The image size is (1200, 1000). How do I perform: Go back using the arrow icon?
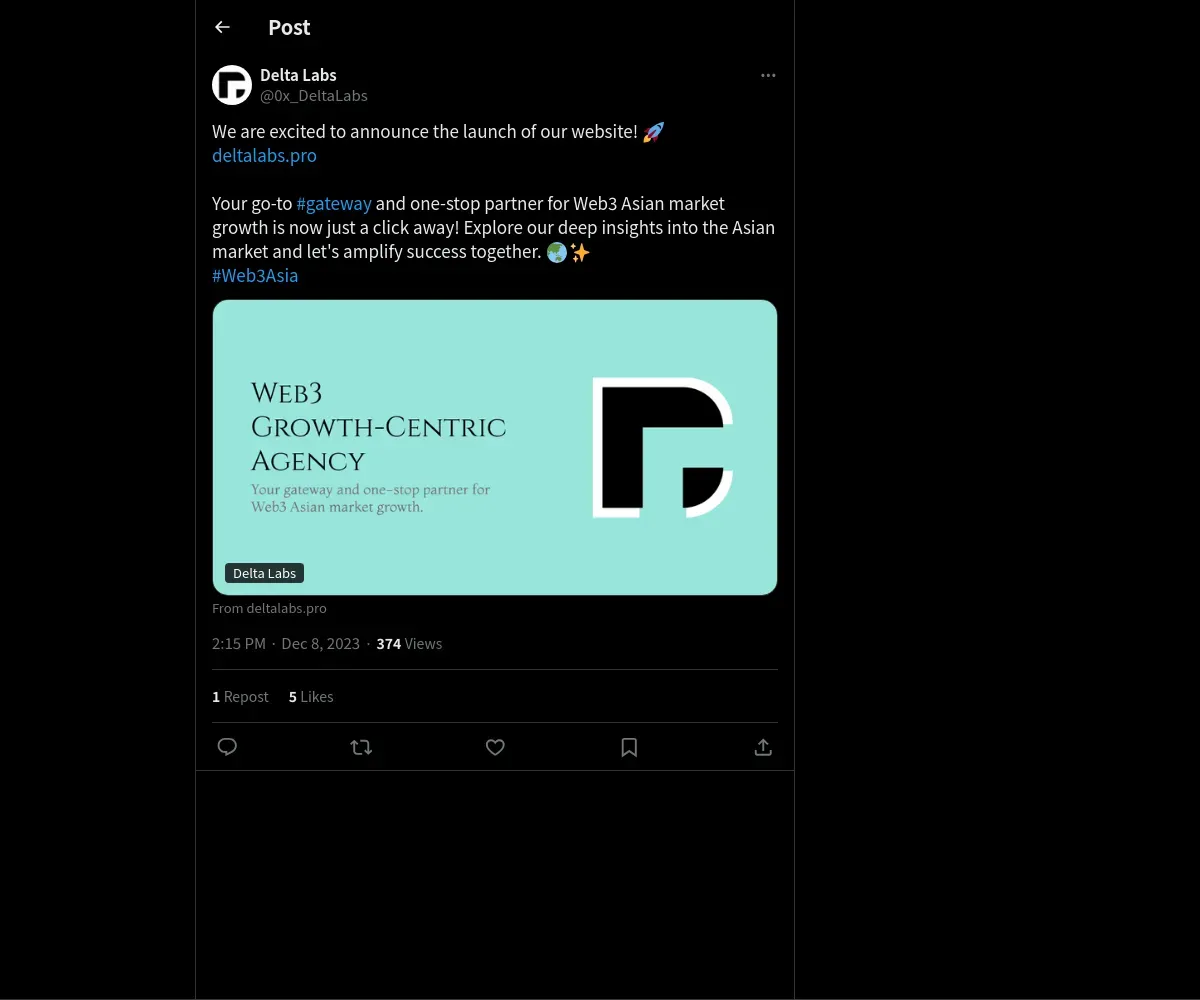(222, 27)
